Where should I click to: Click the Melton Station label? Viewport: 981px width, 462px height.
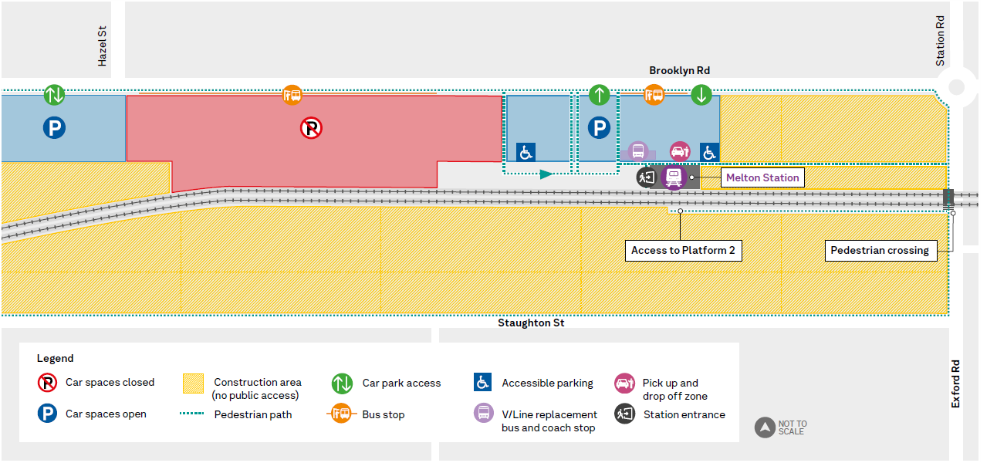(762, 178)
